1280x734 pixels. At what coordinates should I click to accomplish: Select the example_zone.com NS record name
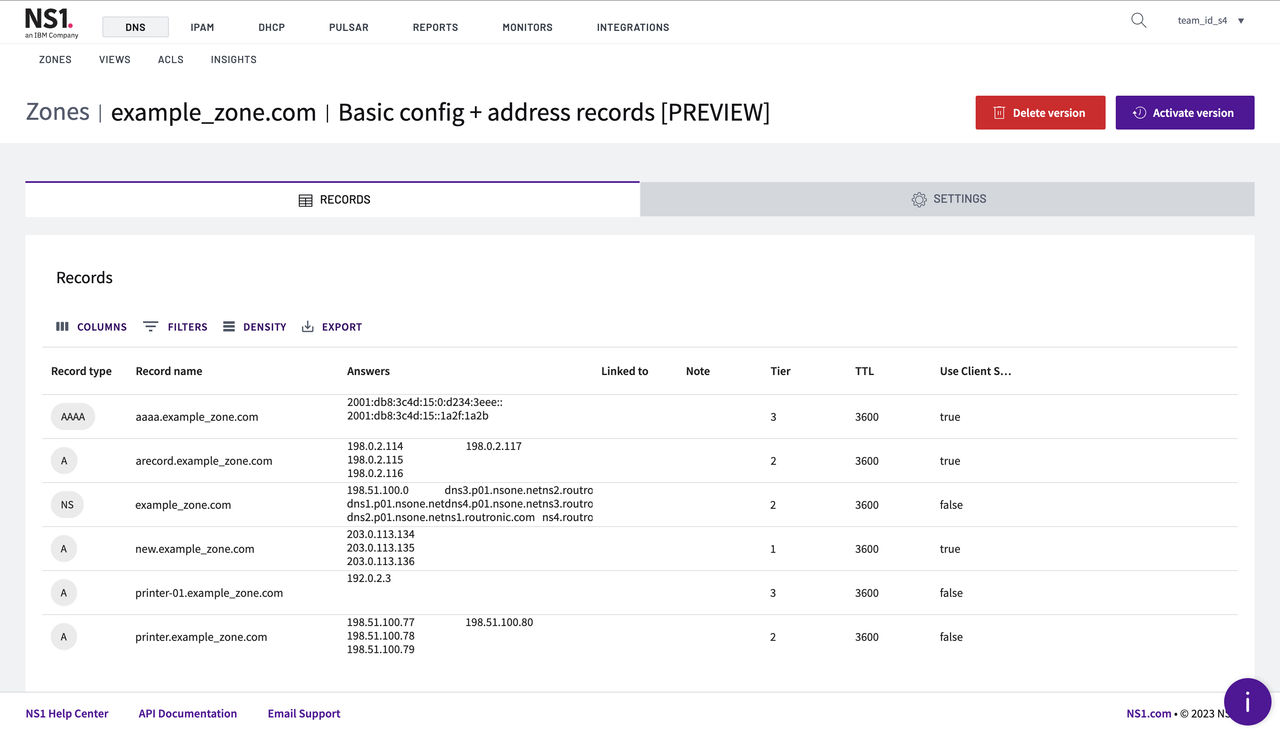tap(183, 505)
